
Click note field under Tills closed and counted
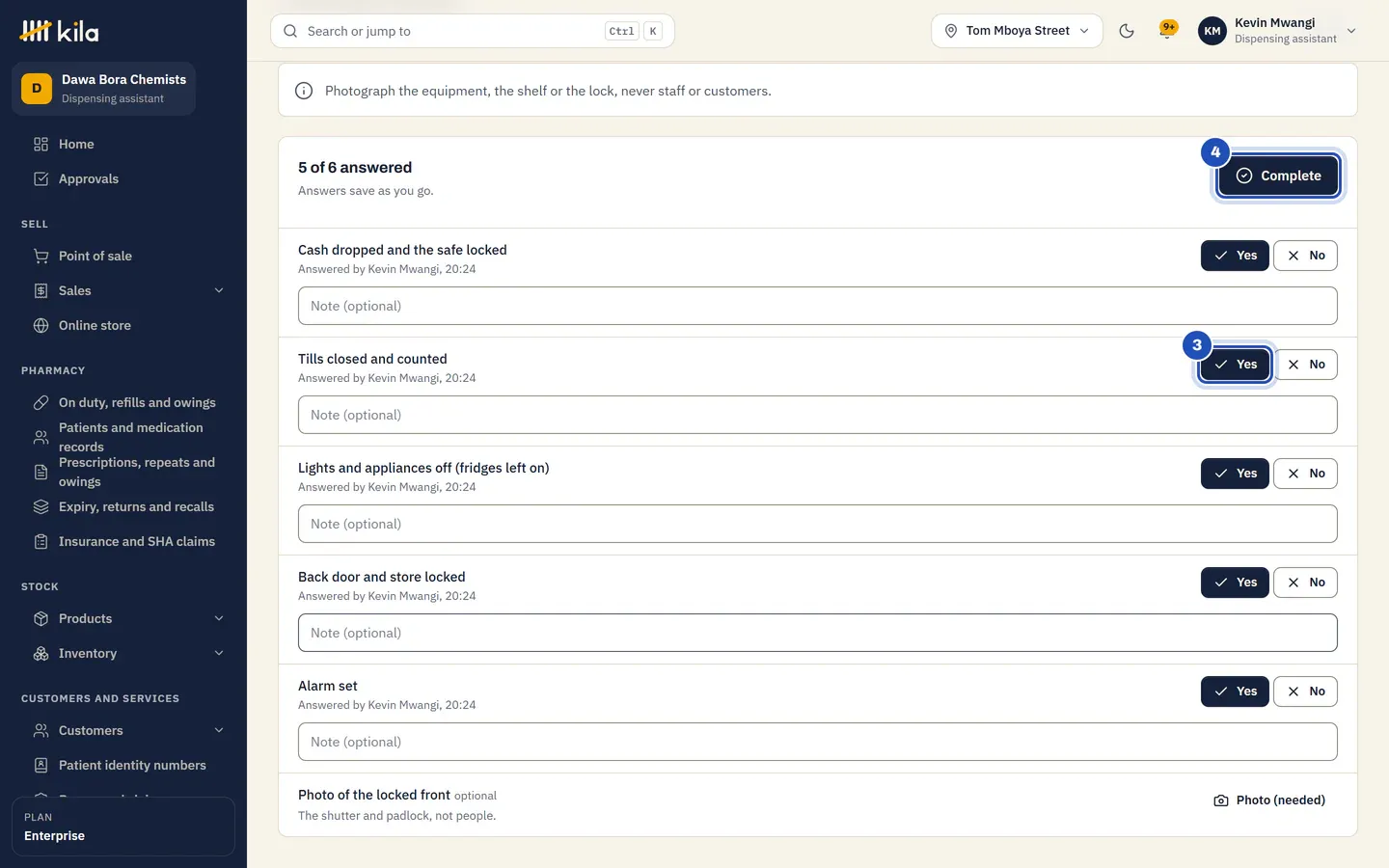click(x=817, y=415)
